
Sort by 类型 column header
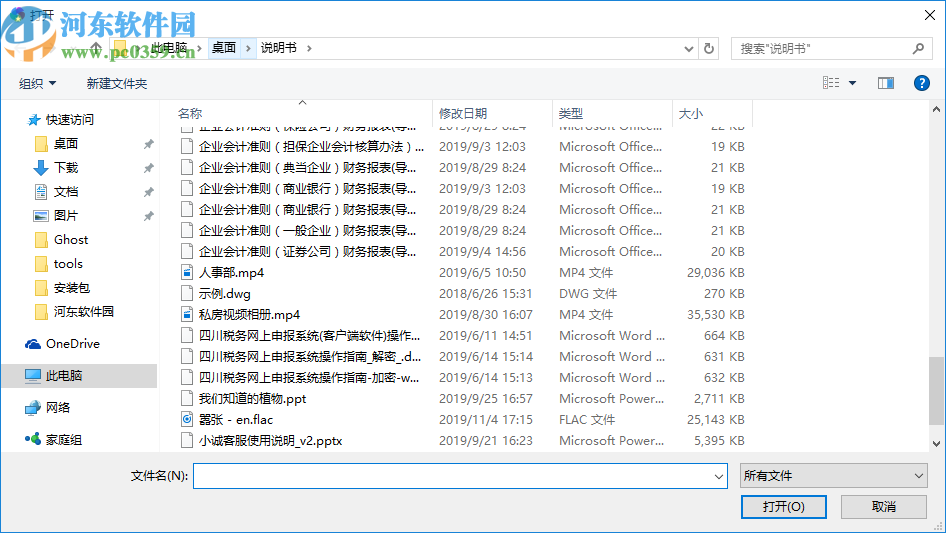tap(571, 113)
